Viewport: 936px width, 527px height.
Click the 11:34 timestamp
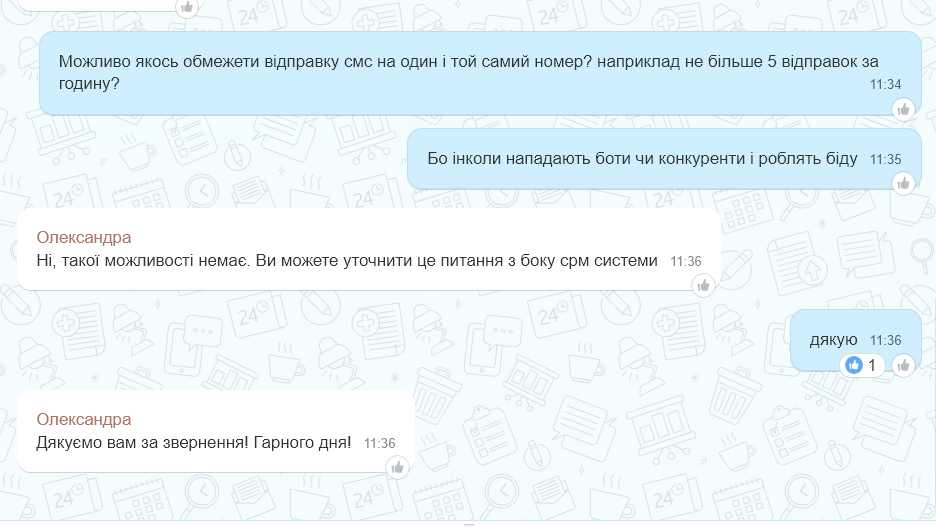(x=885, y=85)
